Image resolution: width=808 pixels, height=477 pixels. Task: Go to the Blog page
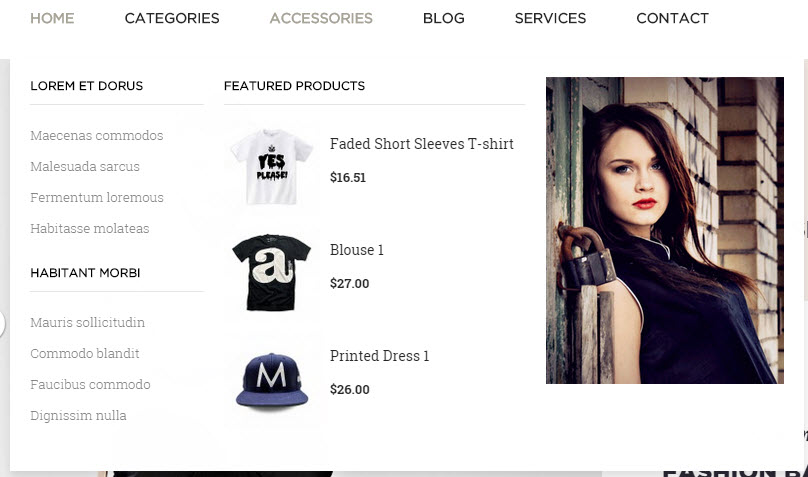pyautogui.click(x=444, y=19)
